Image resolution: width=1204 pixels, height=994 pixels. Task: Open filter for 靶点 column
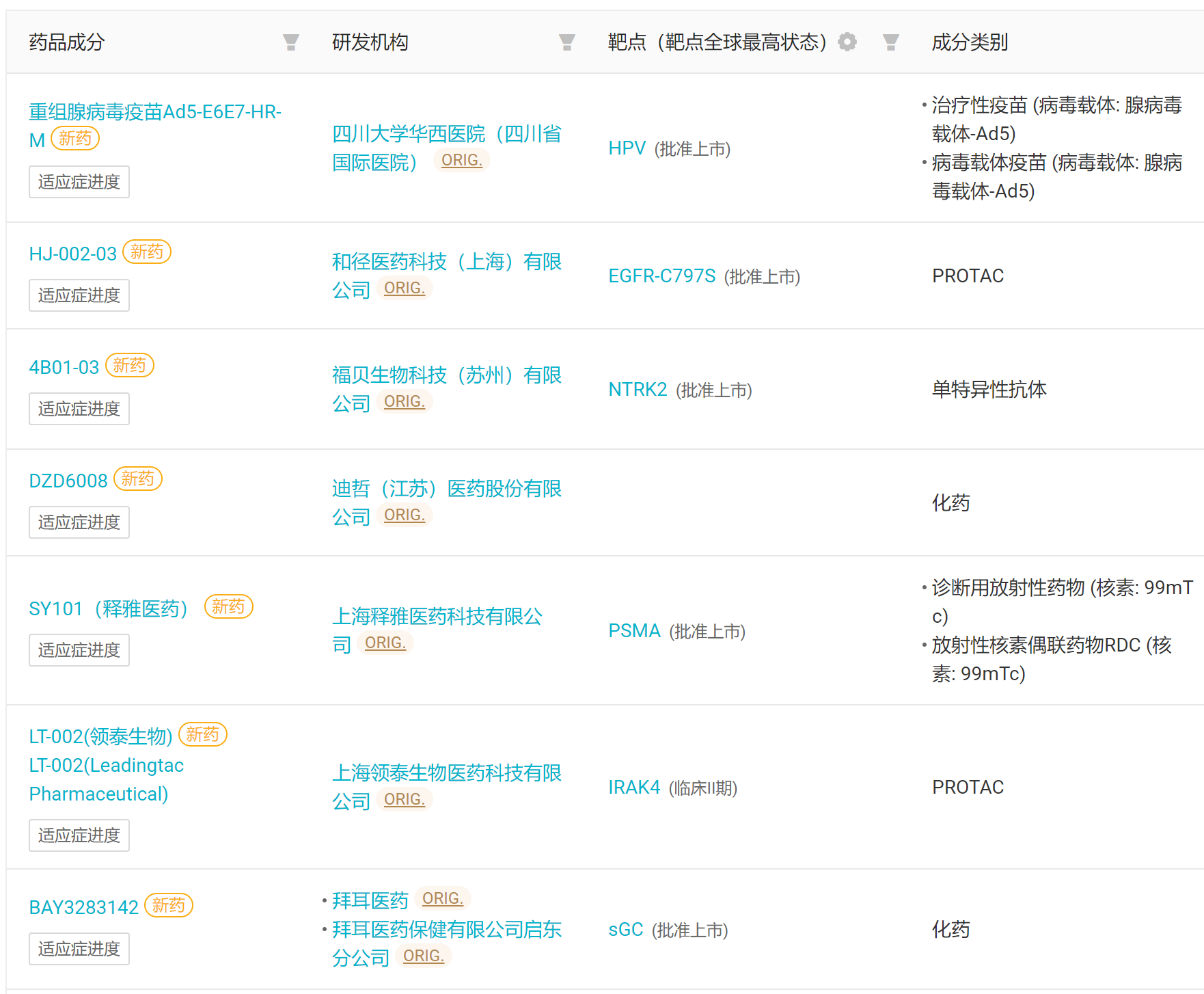[891, 42]
